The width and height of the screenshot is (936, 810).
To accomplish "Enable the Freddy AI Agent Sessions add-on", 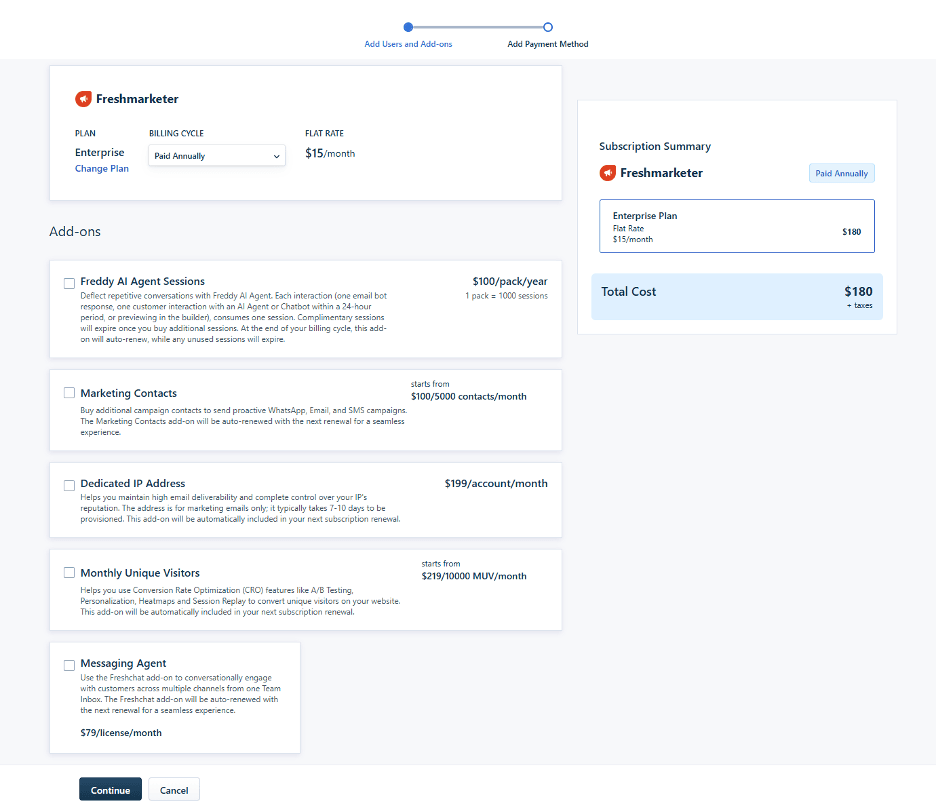I will click(x=70, y=283).
